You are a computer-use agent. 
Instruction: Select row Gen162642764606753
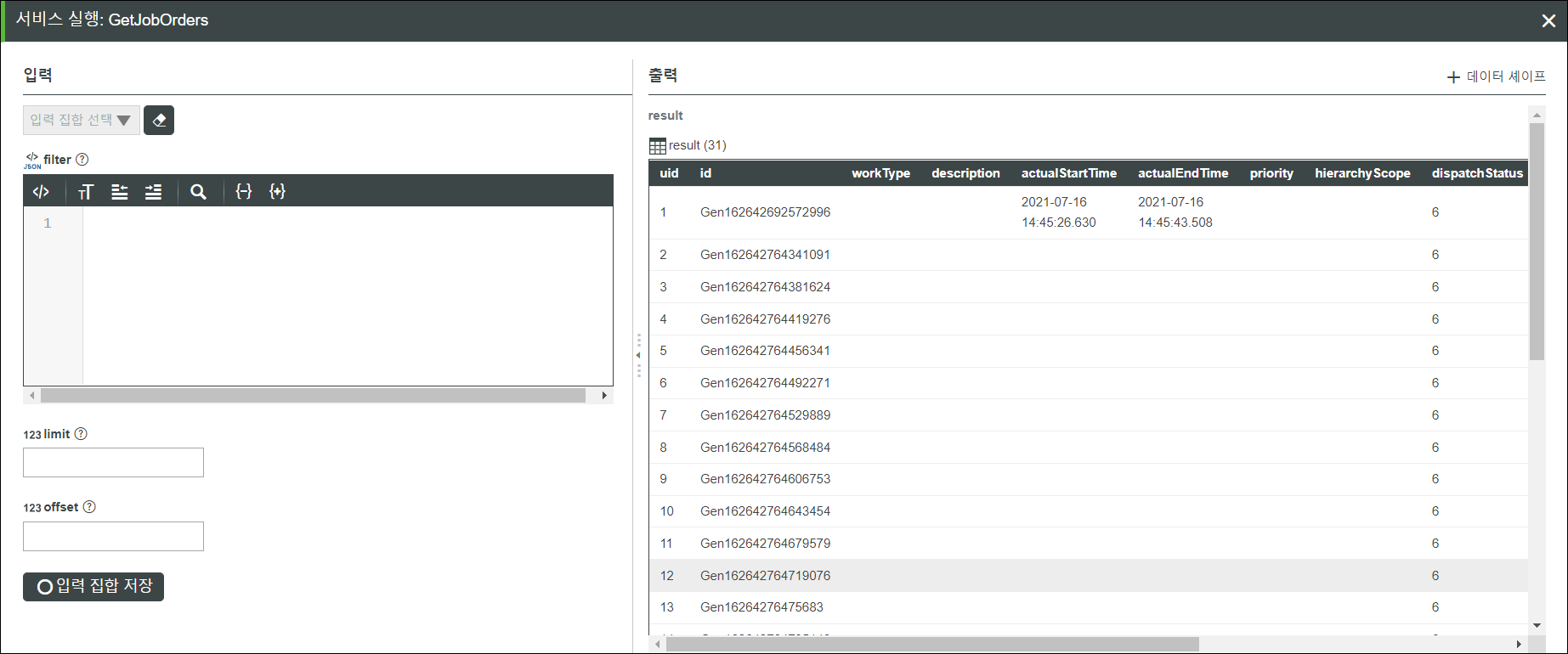(1089, 479)
